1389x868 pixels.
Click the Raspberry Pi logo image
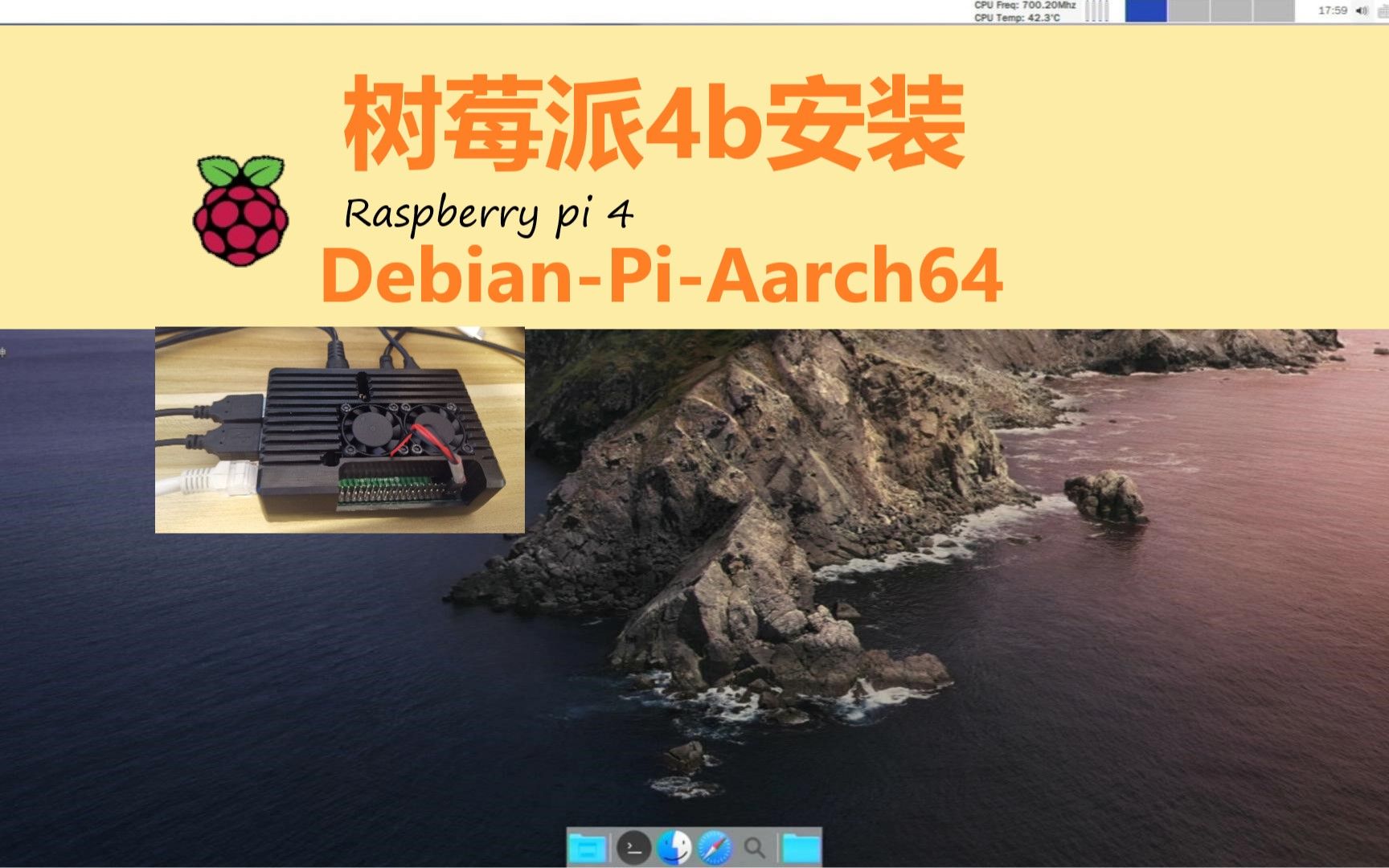coord(240,211)
